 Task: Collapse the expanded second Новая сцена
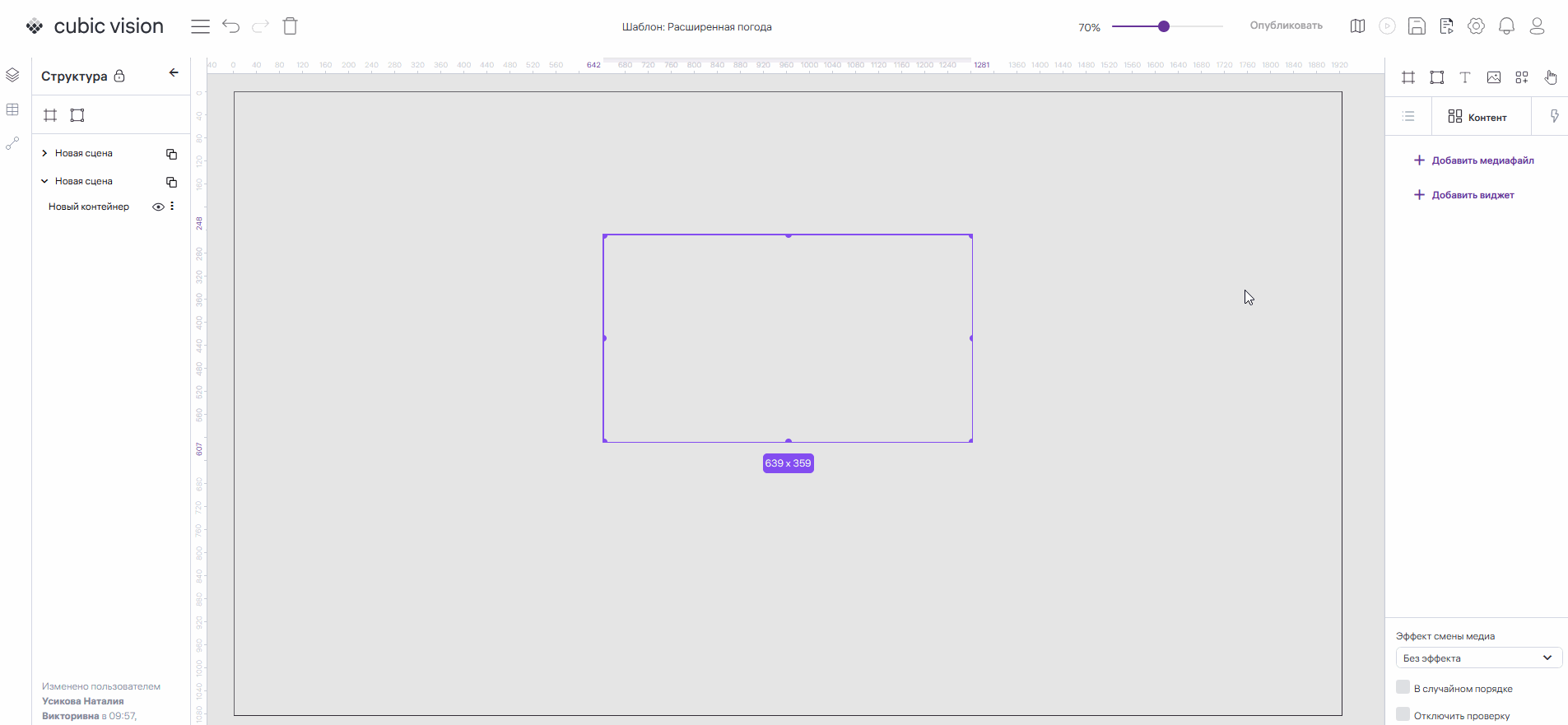click(x=44, y=181)
